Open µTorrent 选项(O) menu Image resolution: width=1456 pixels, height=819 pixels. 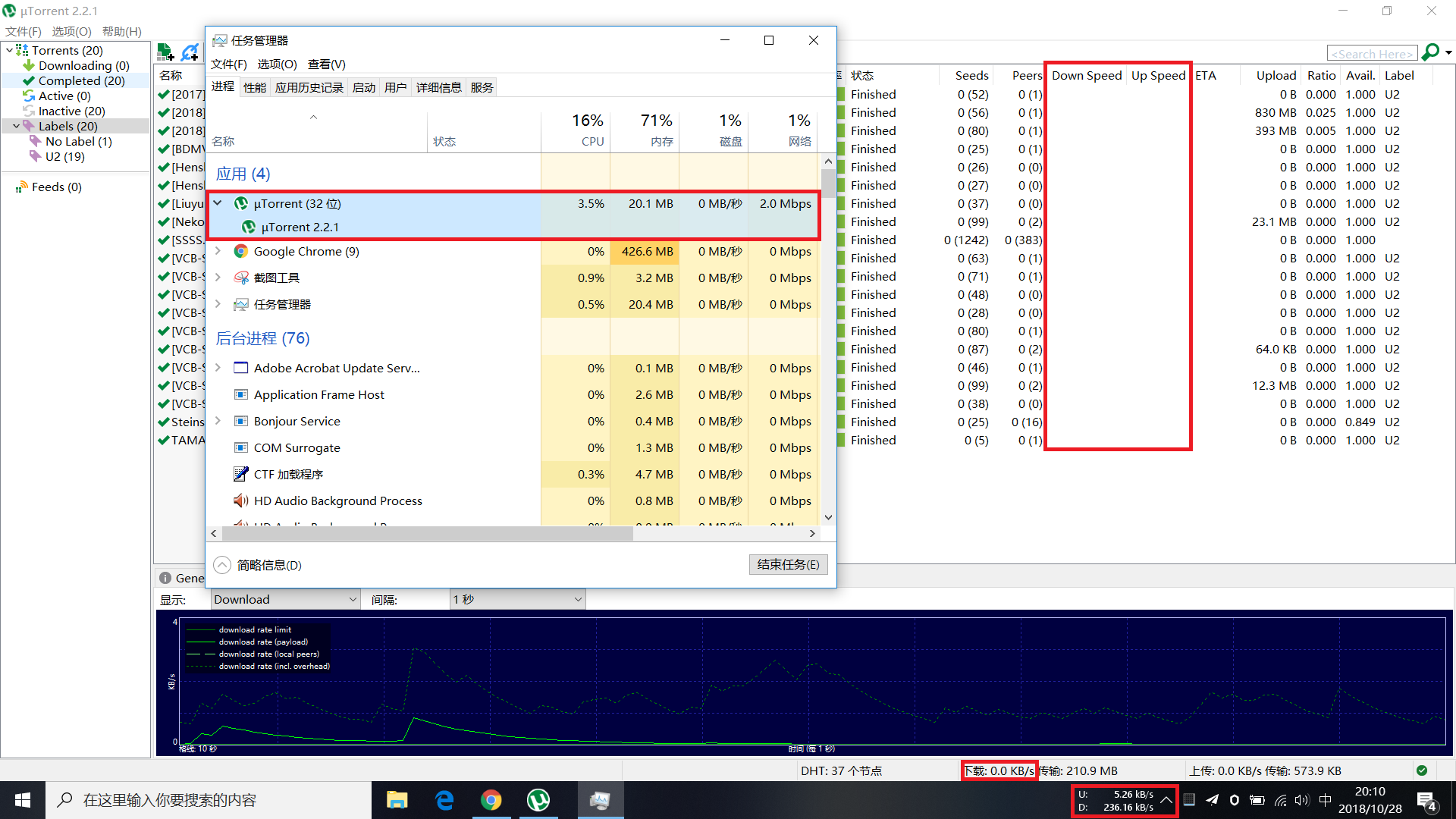[71, 31]
